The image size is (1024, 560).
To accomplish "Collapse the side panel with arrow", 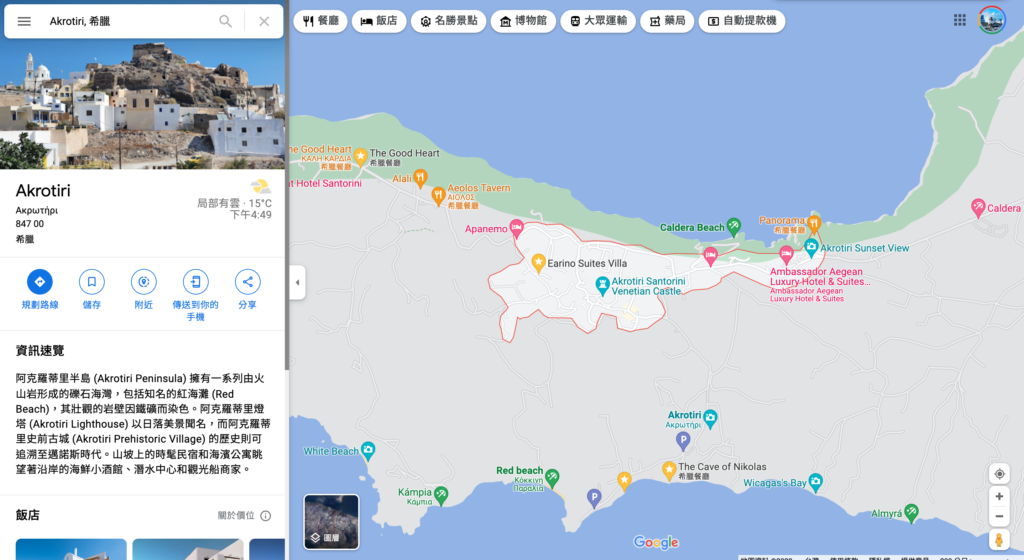I will (297, 282).
